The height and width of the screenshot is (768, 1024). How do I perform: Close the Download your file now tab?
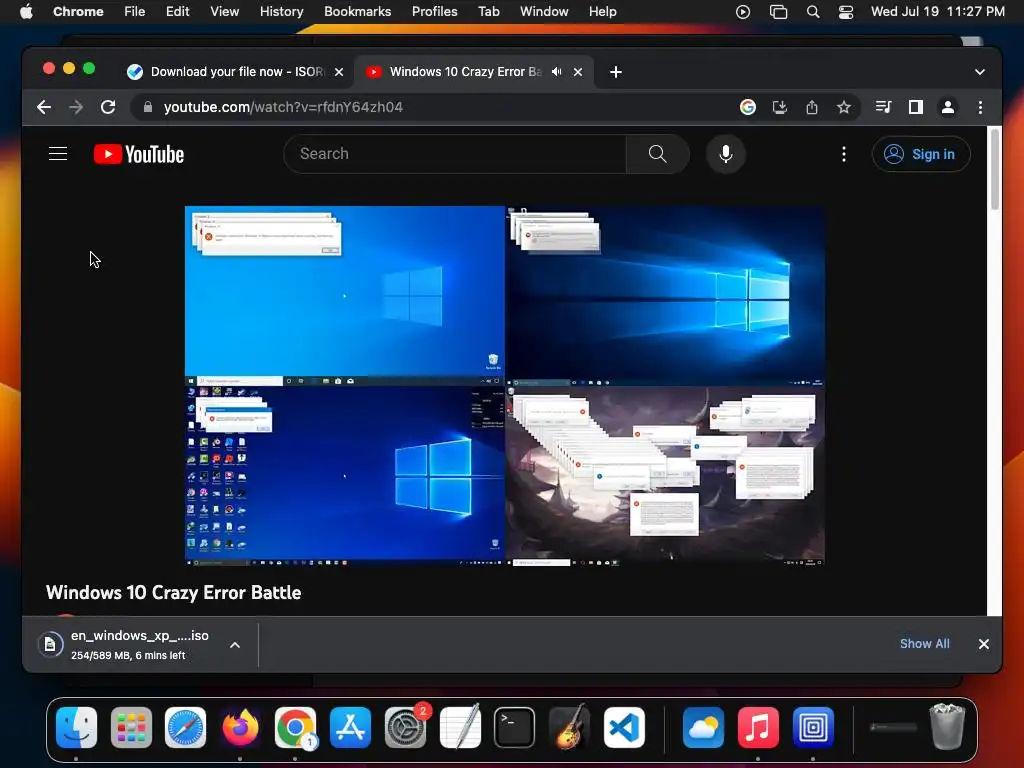tap(339, 72)
